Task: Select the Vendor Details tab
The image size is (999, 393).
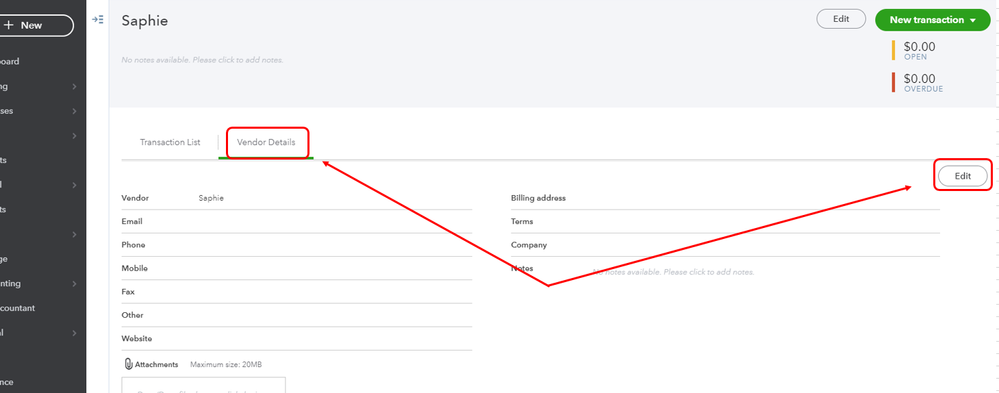Action: coord(266,142)
